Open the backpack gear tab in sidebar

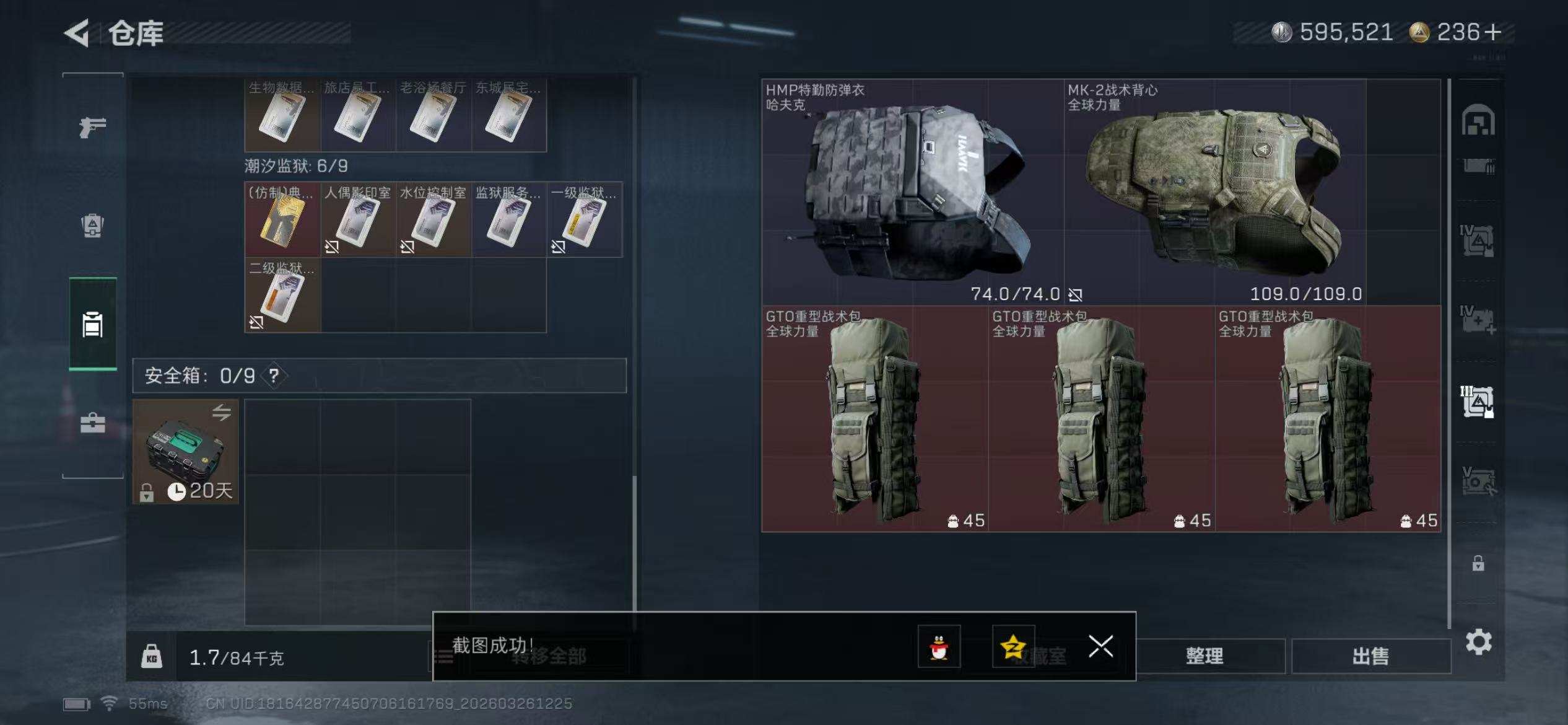click(92, 226)
